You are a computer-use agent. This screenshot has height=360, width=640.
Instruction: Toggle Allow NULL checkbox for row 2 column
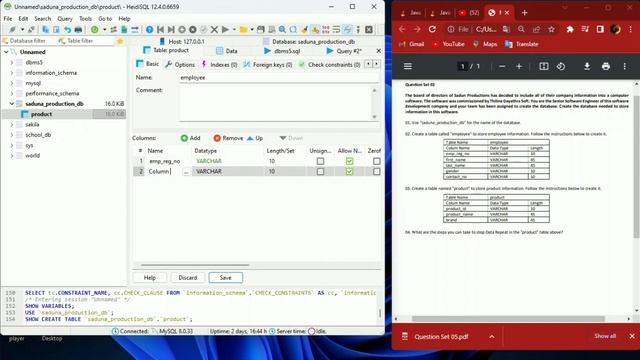tap(349, 171)
